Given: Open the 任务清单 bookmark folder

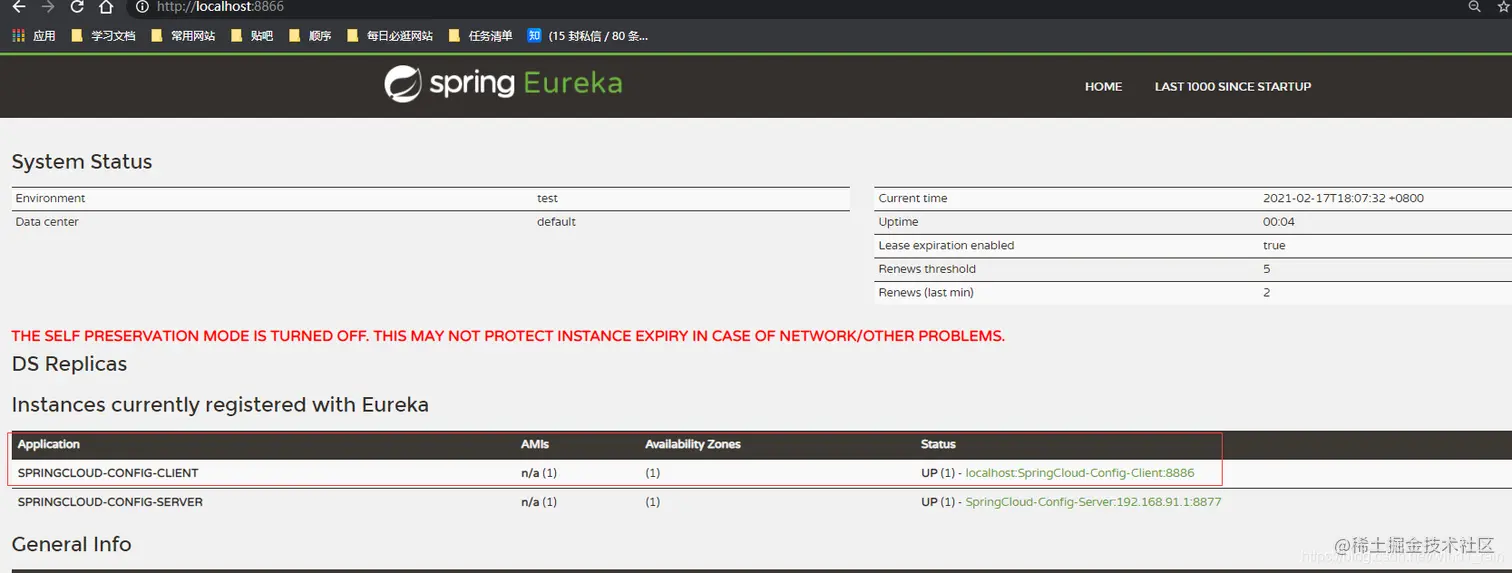Looking at the screenshot, I should [x=481, y=36].
